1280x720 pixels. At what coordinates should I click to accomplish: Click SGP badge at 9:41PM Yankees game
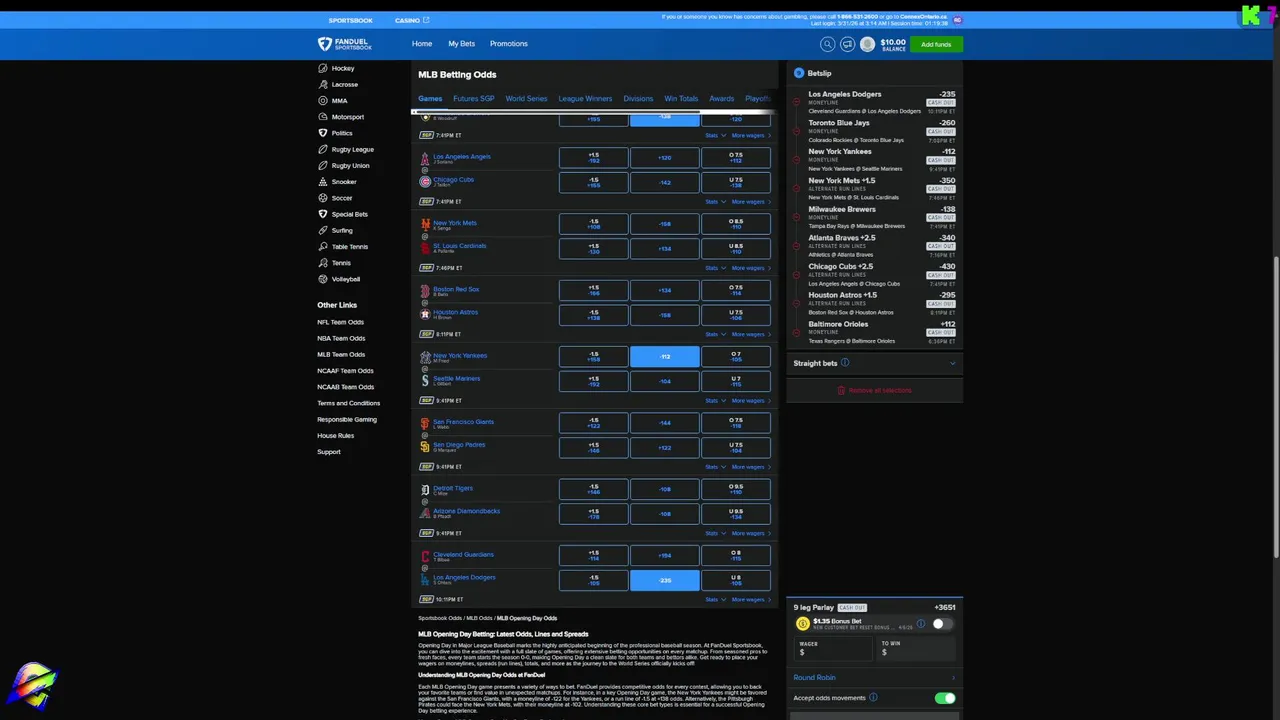click(426, 401)
